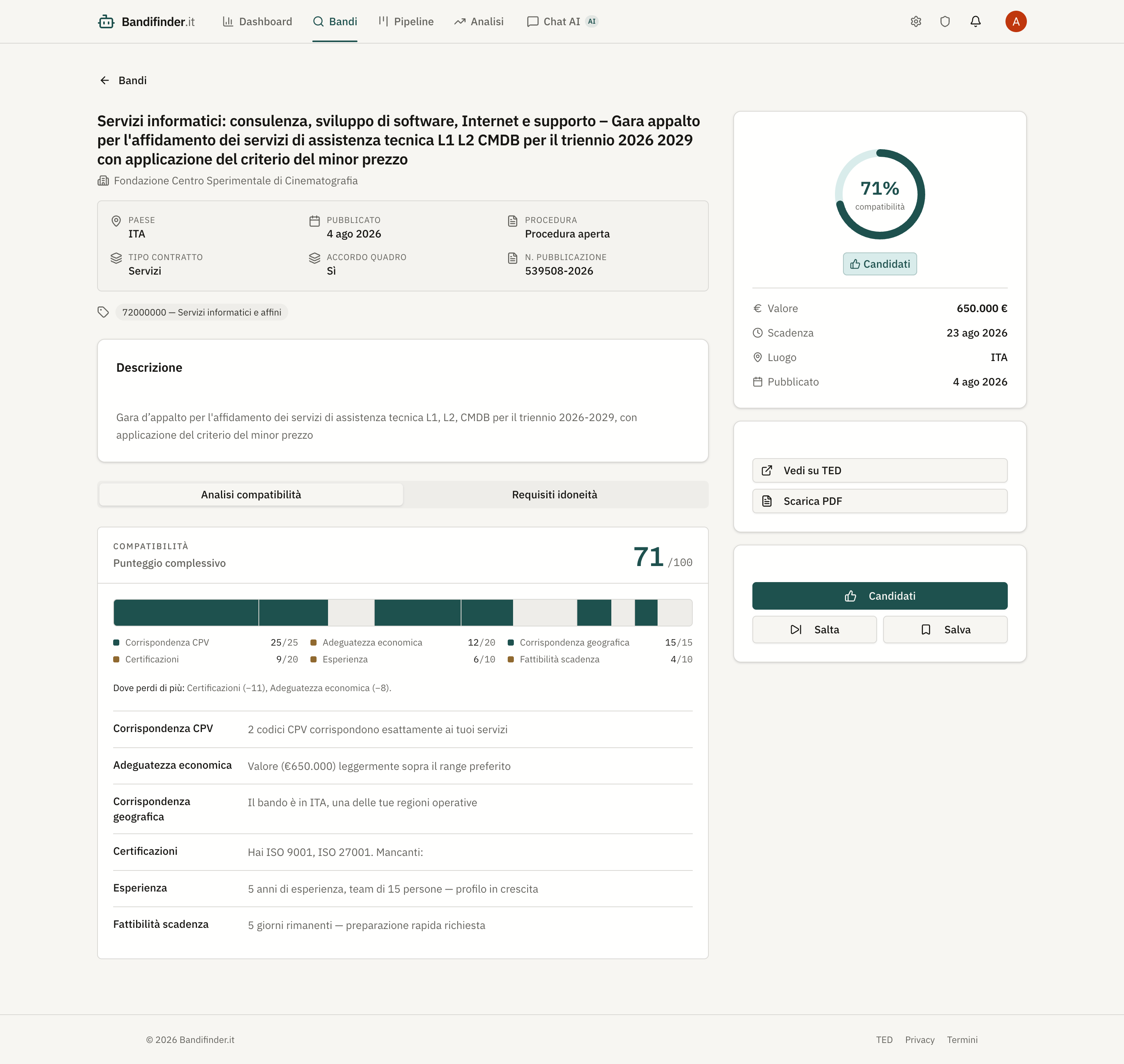Click the Corrispondenza CPV segment of score bar
The height and width of the screenshot is (1064, 1124).
point(186,613)
